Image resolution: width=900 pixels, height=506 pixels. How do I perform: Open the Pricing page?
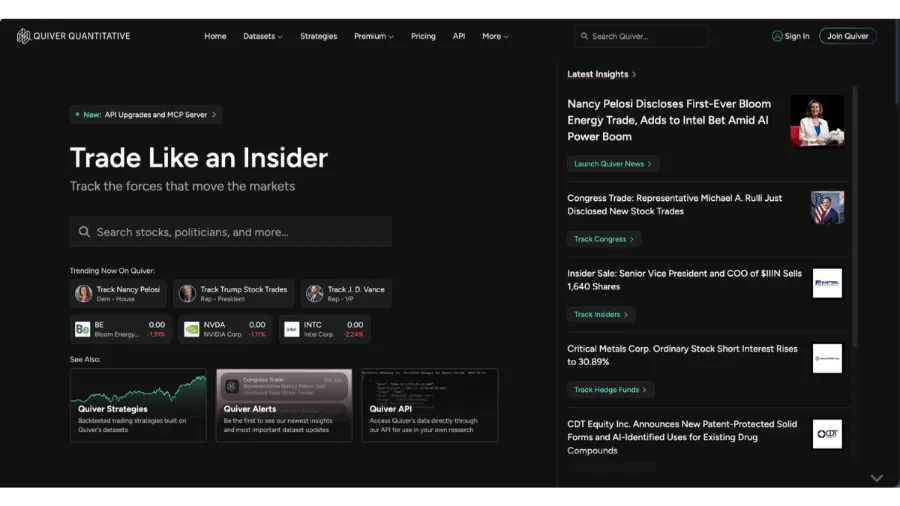coord(423,36)
